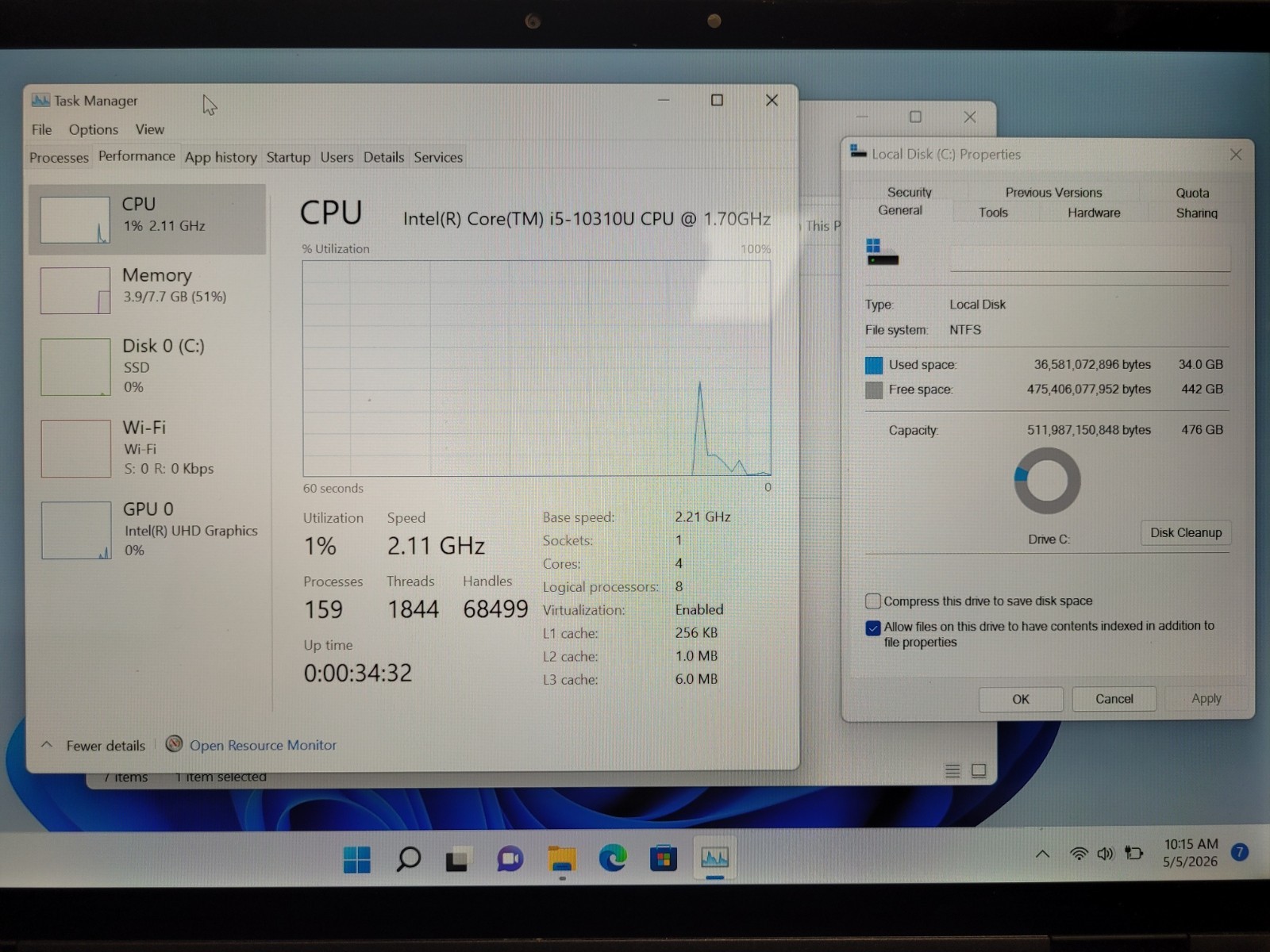The height and width of the screenshot is (952, 1270).
Task: Click OK in disk Properties dialog
Action: (1021, 699)
